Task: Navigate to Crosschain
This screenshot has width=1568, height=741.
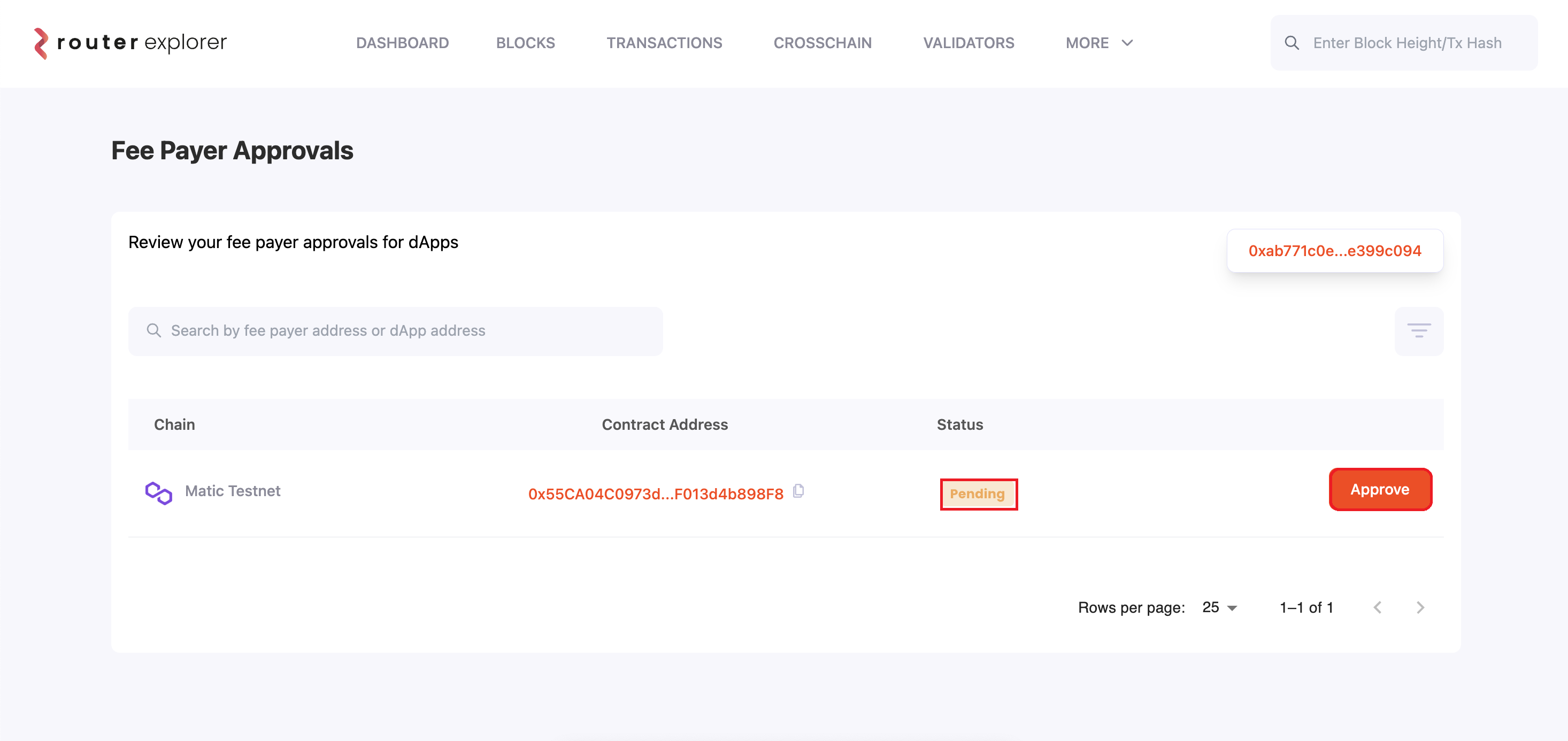Action: (x=823, y=43)
